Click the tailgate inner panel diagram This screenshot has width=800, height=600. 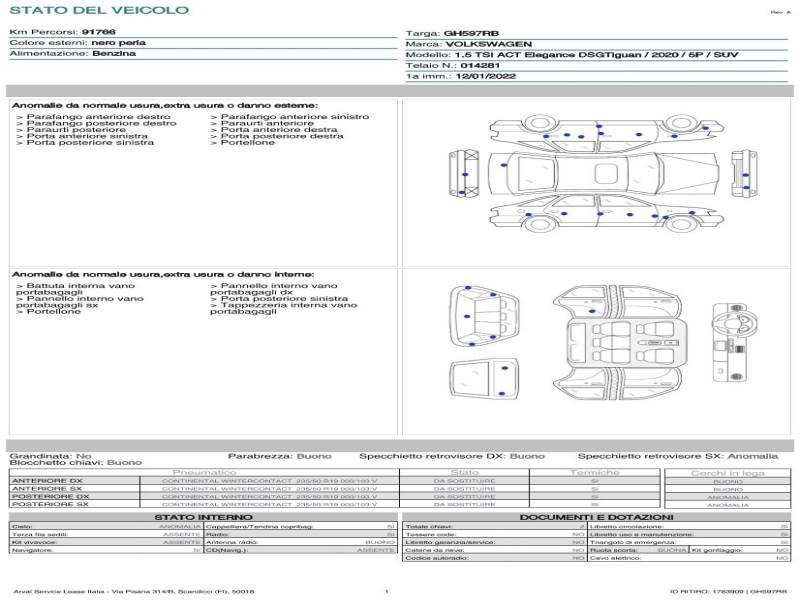pos(485,379)
